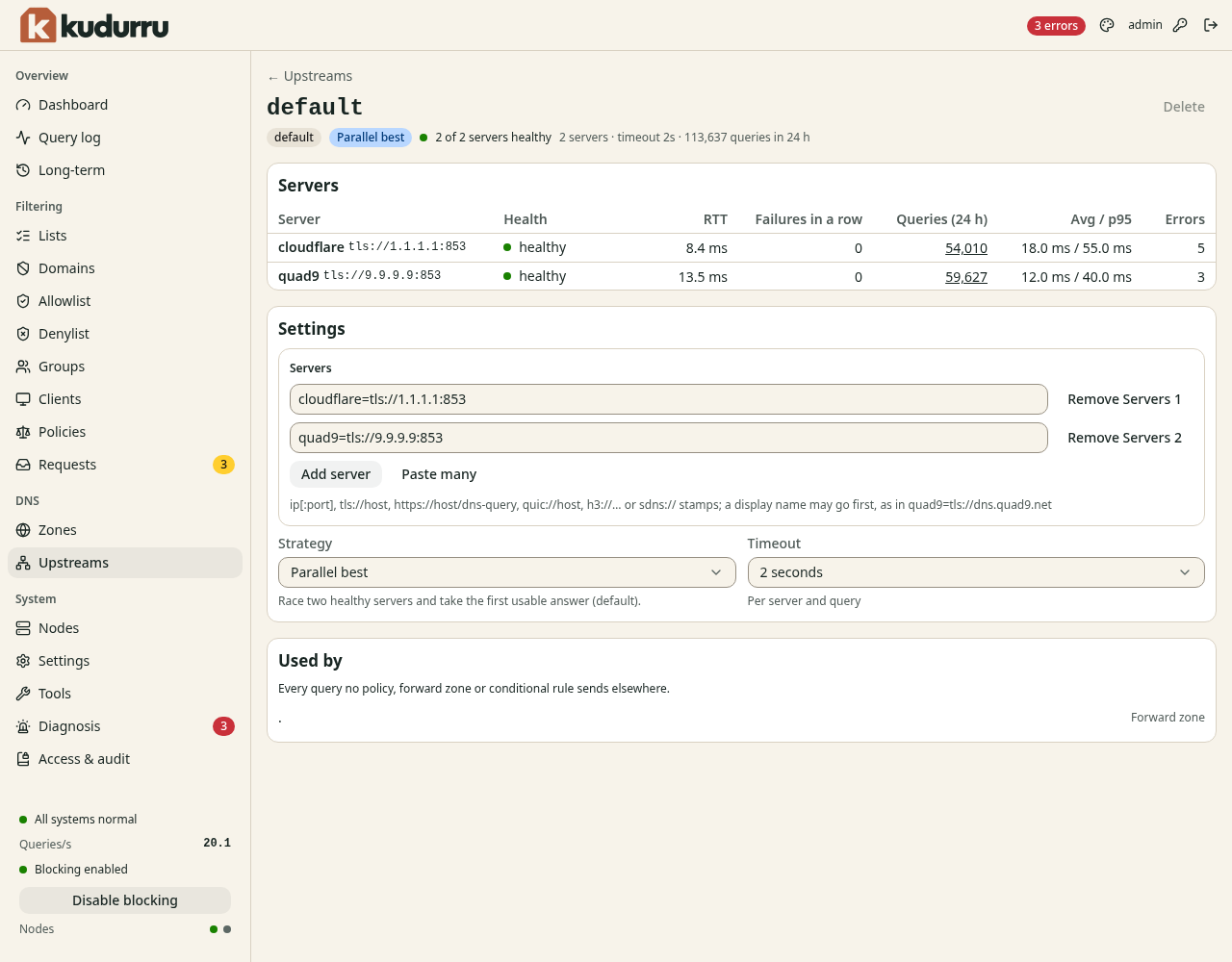1232x962 pixels.
Task: Click the sign-out icon
Action: (1211, 25)
